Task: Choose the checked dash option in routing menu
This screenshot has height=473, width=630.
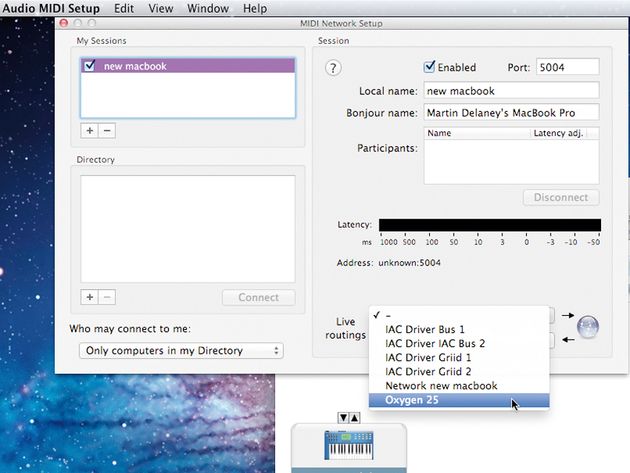Action: pyautogui.click(x=459, y=315)
